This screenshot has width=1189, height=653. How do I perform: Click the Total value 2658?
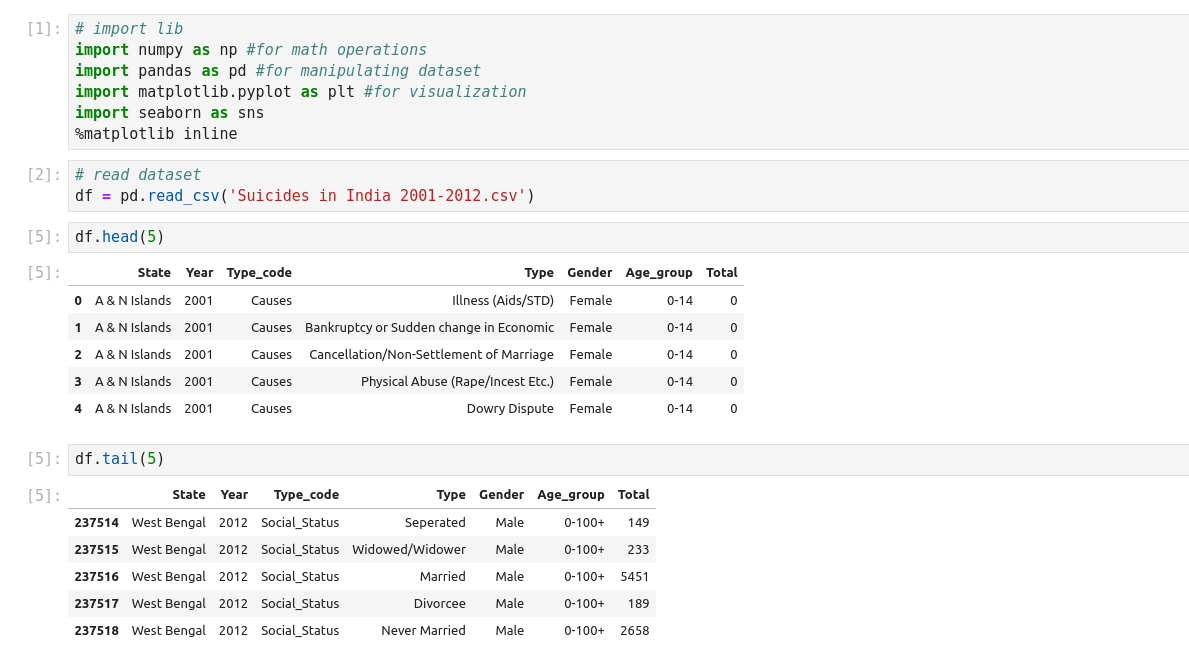634,631
